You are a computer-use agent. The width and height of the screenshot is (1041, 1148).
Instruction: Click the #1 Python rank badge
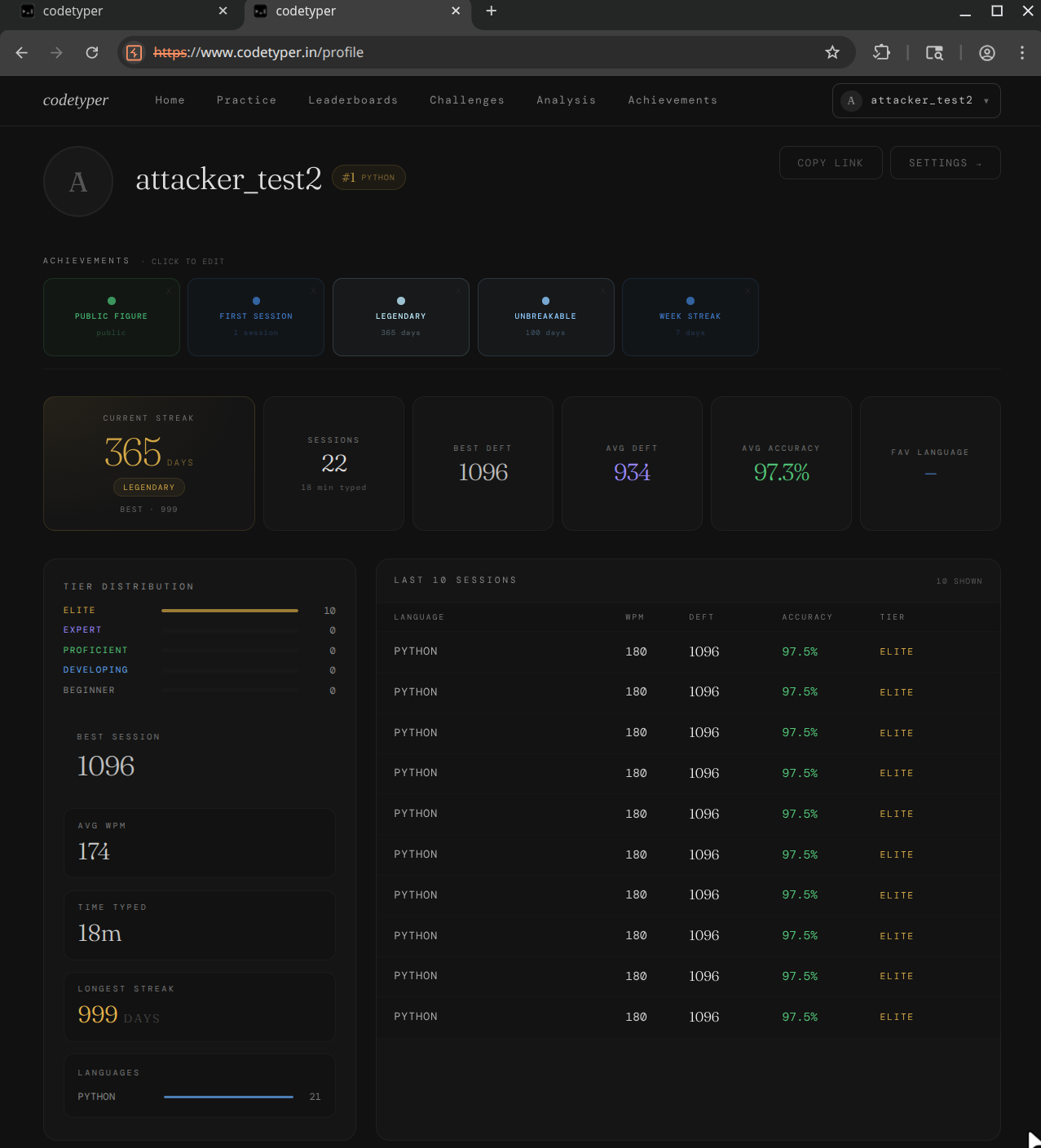click(368, 178)
